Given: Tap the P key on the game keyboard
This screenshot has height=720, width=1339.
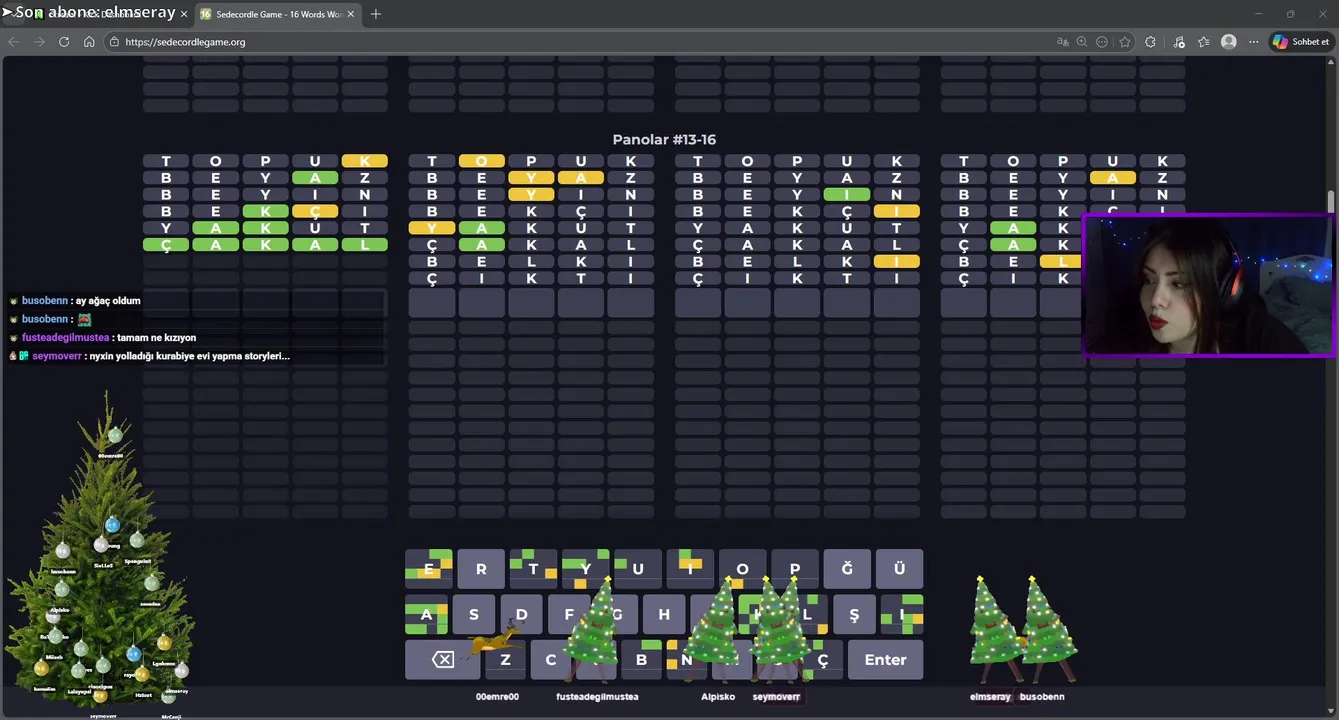Looking at the screenshot, I should (795, 569).
